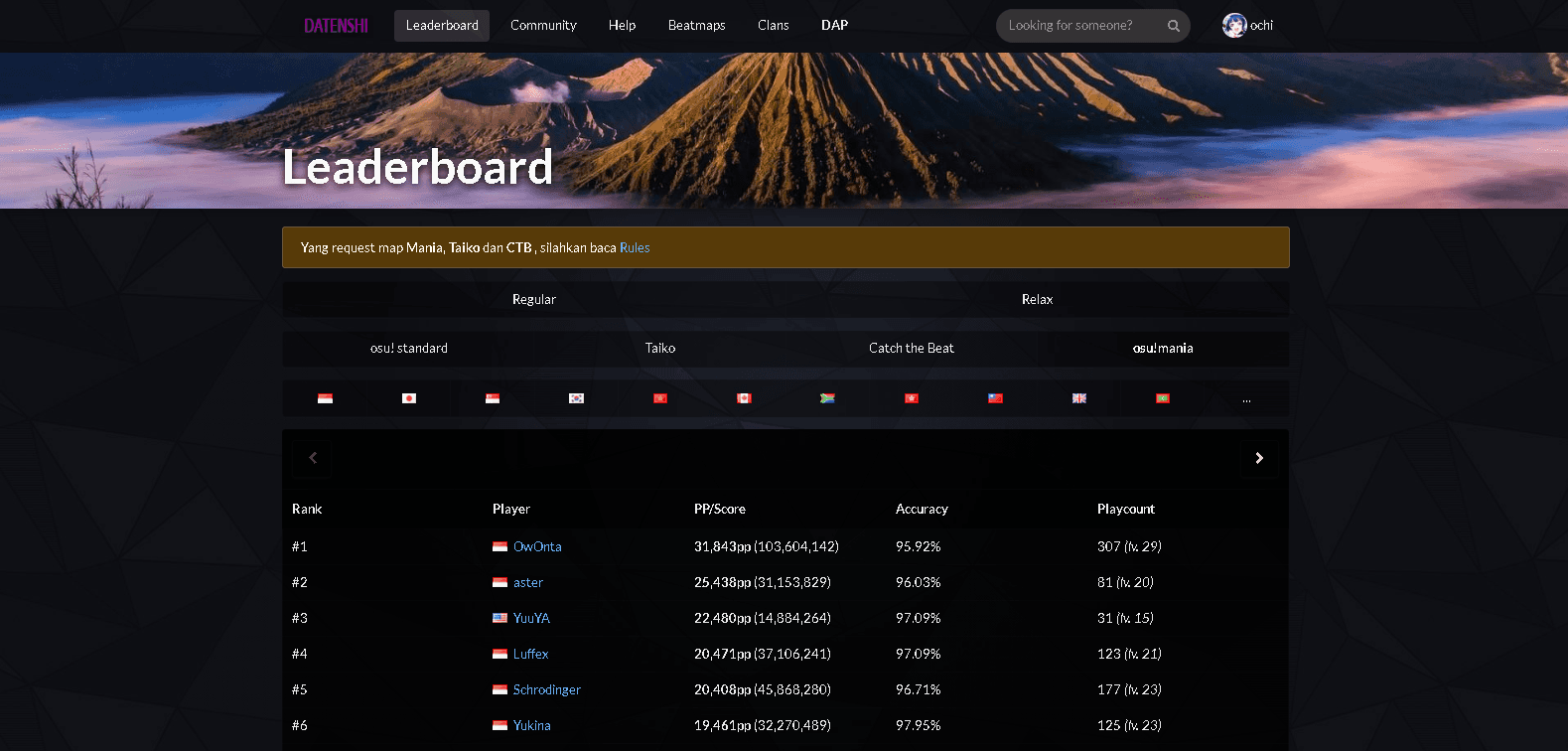Click the Playcount column header
Image resolution: width=1568 pixels, height=751 pixels.
coord(1126,509)
